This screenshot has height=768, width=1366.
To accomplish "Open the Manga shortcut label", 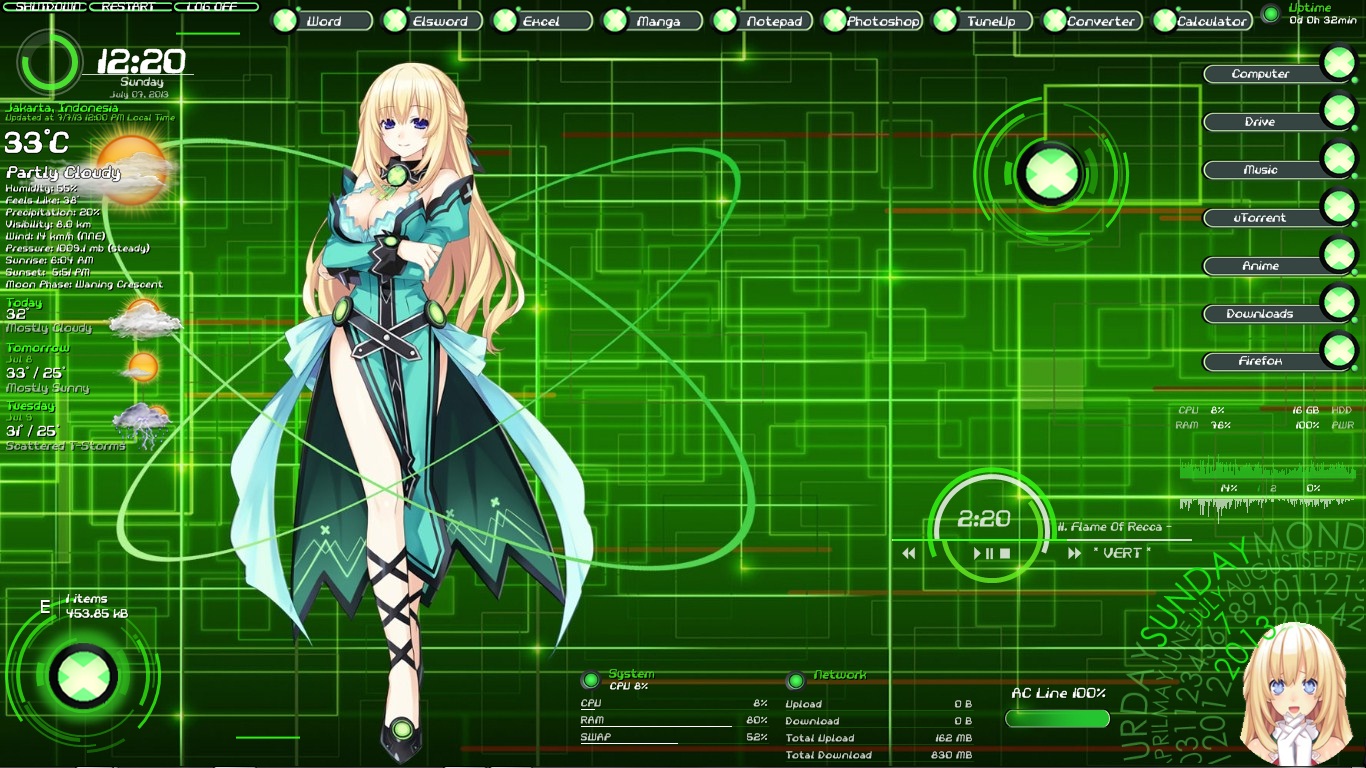I will (x=665, y=21).
